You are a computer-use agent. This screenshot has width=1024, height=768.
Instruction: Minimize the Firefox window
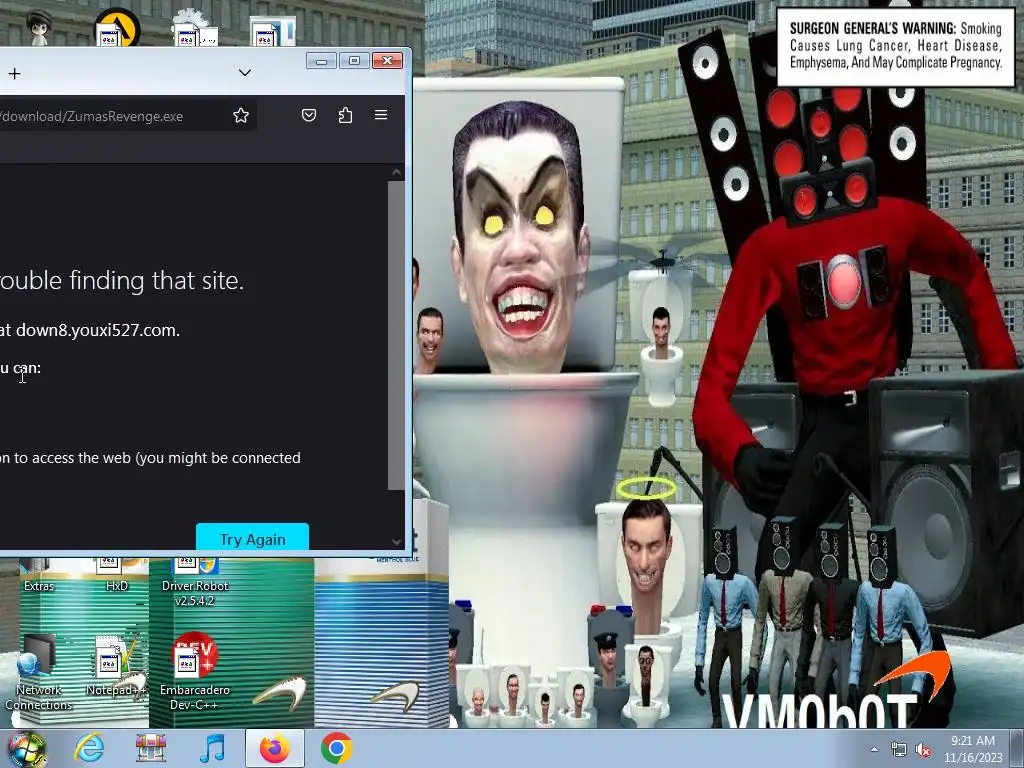(321, 61)
